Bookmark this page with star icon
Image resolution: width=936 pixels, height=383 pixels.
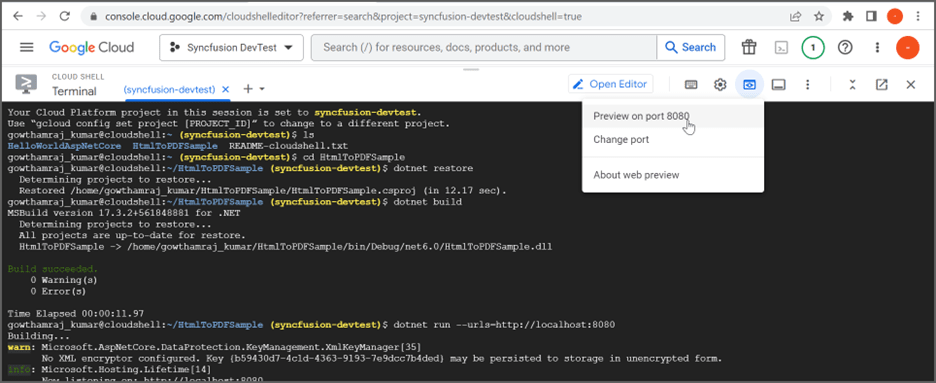(x=819, y=16)
